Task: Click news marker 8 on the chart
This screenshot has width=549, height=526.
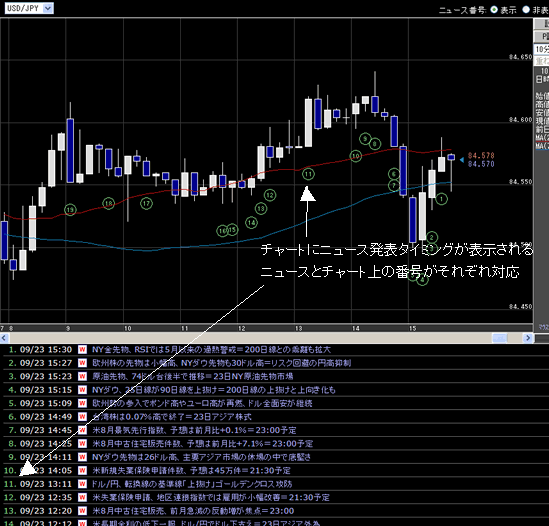Action: [375, 144]
